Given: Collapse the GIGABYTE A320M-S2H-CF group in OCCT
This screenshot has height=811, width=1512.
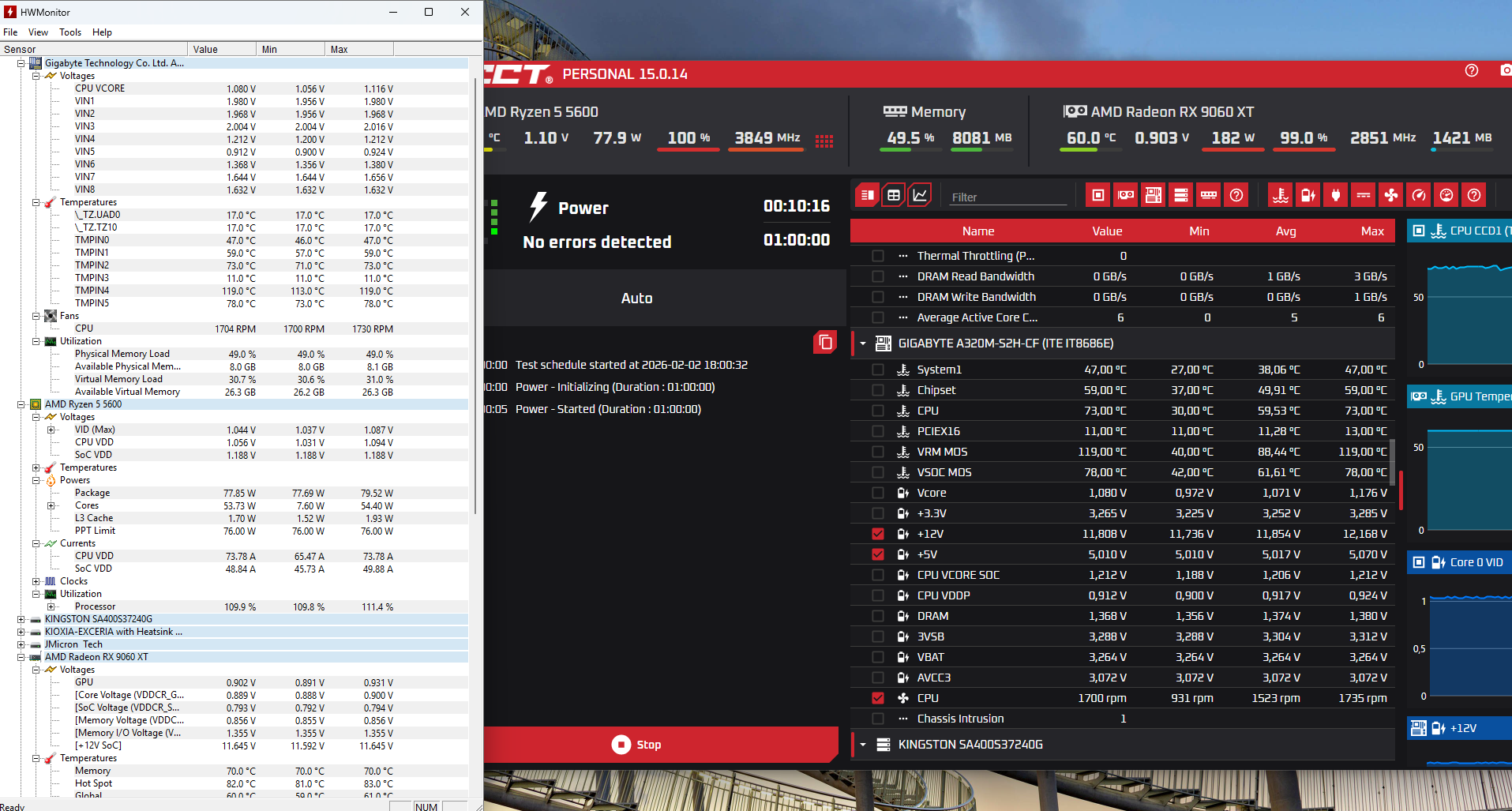Looking at the screenshot, I should [x=863, y=344].
